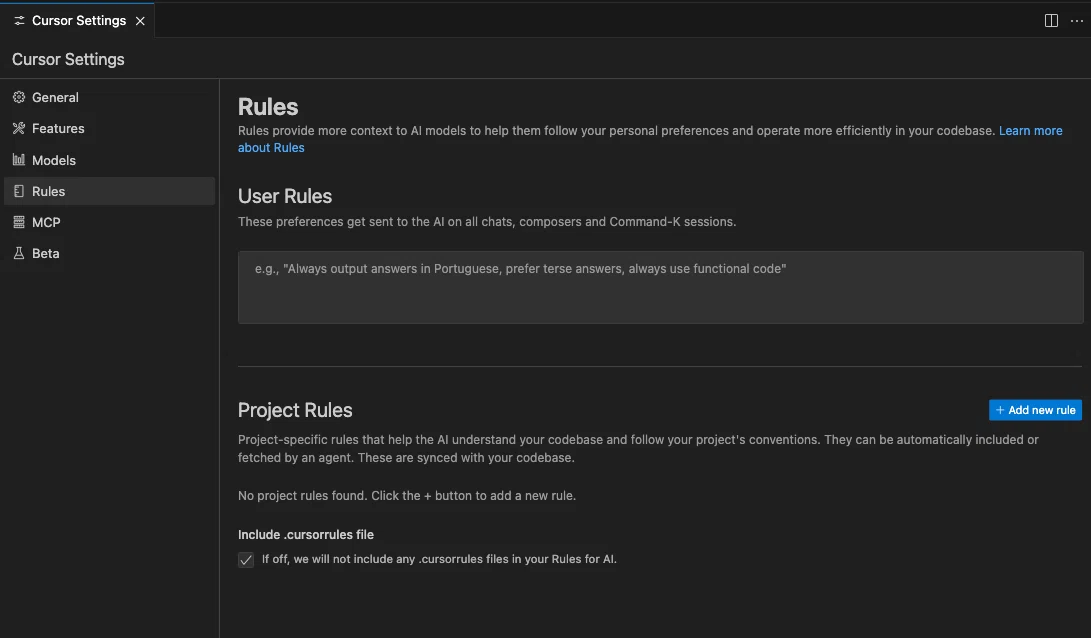This screenshot has width=1091, height=638.
Task: Close the Cursor Settings tab
Action: click(x=140, y=21)
